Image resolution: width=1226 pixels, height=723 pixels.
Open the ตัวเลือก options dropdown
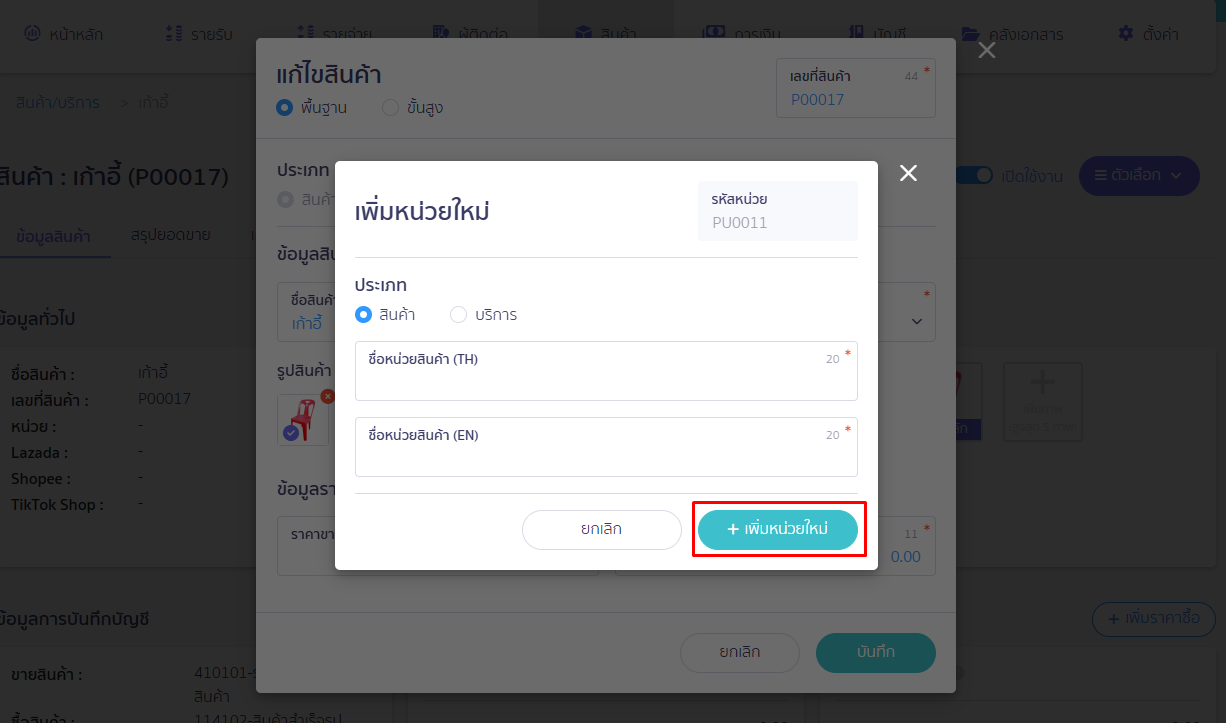click(1138, 175)
